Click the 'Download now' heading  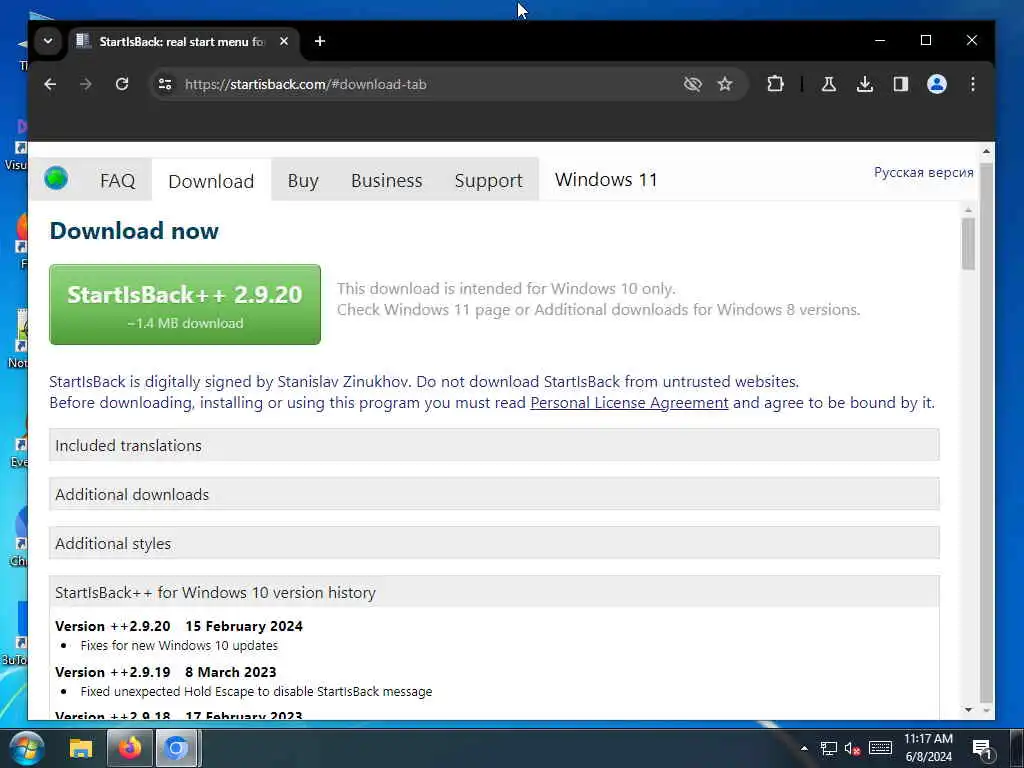tap(134, 231)
